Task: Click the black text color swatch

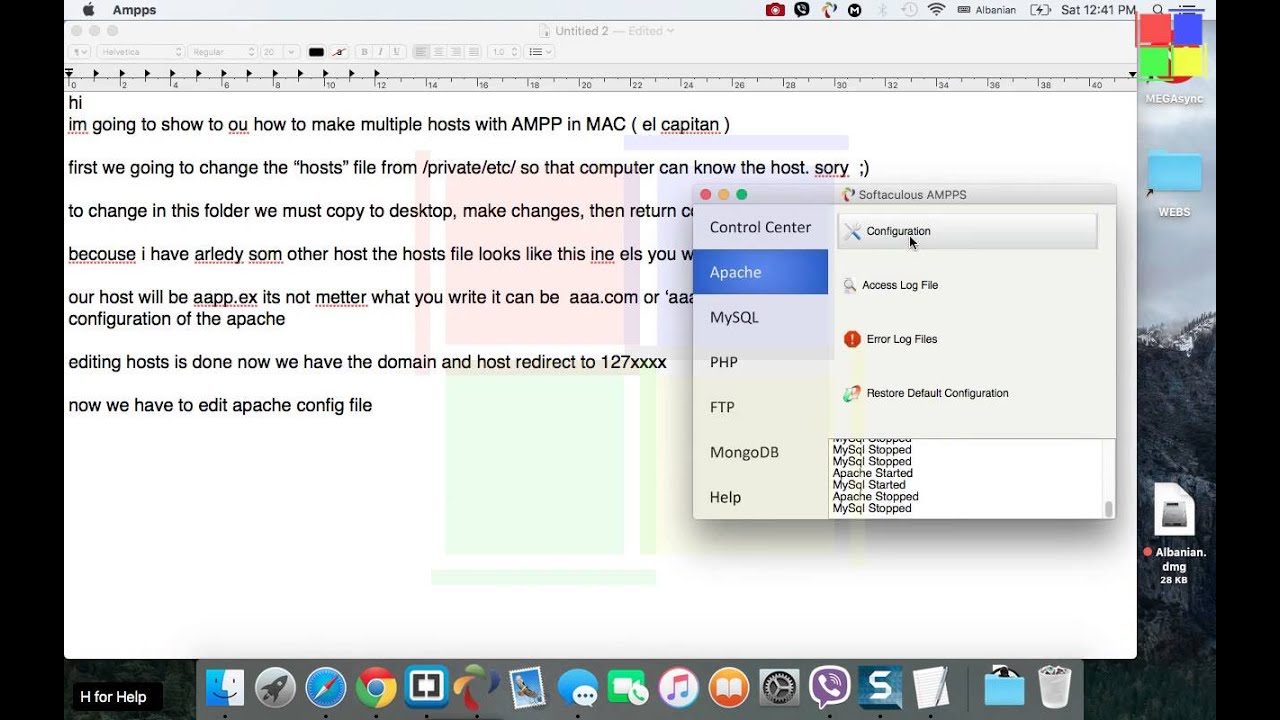Action: pyautogui.click(x=316, y=52)
